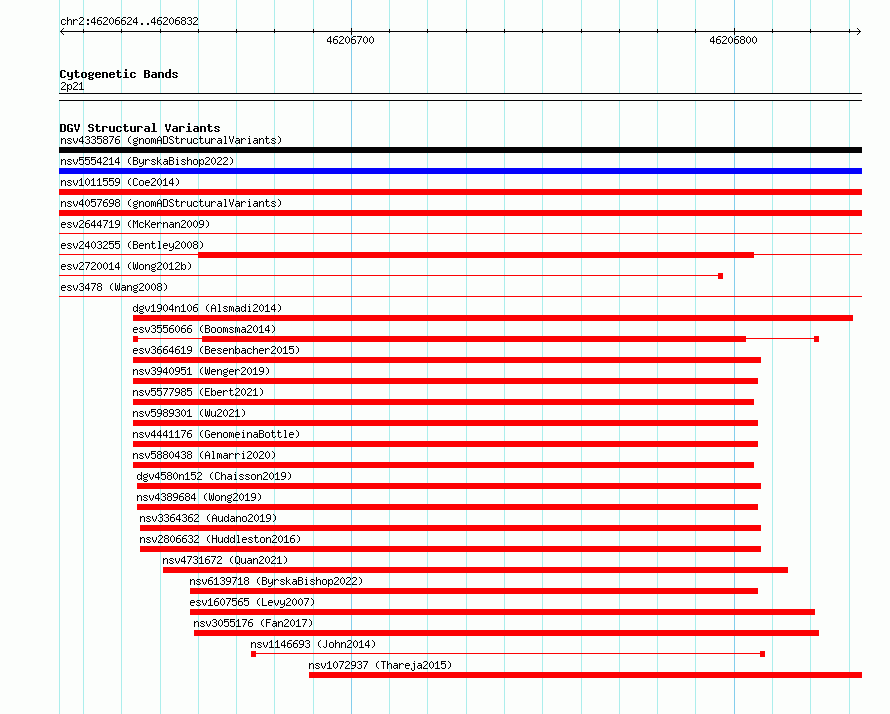Click the nsv5554214 (ByrskaBishop2022) label
890x714 pixels.
click(147, 161)
